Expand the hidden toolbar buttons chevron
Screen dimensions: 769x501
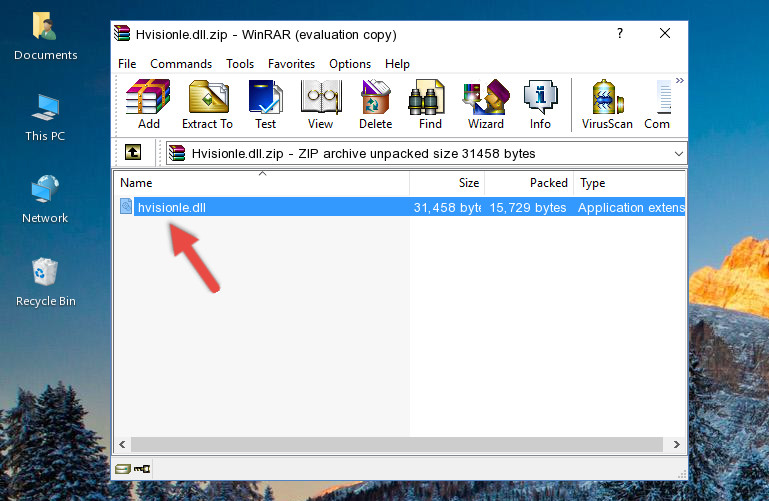tap(679, 80)
